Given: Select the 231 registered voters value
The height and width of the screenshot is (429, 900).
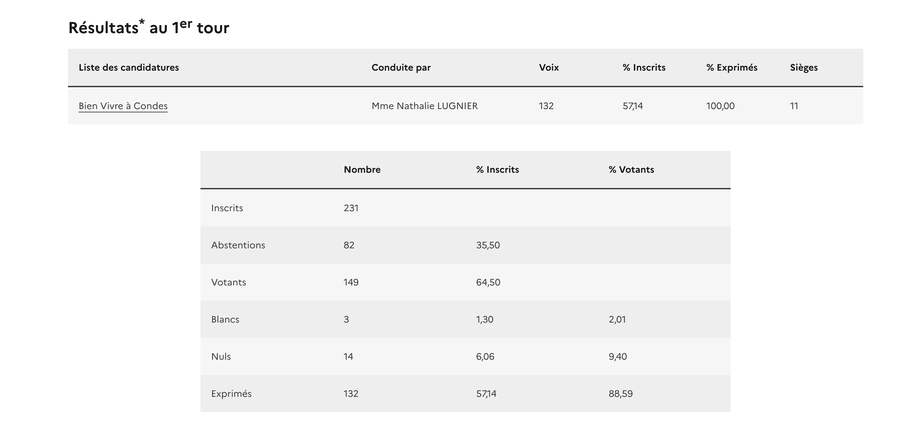Looking at the screenshot, I should pos(351,208).
